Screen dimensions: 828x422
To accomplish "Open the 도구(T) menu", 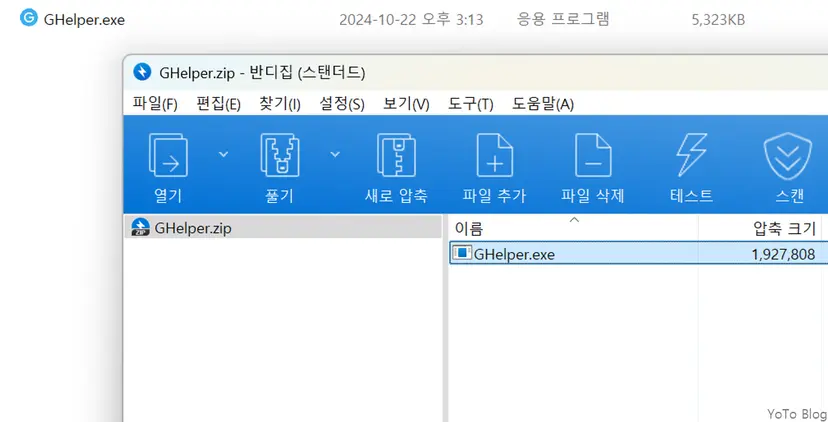I will [x=471, y=104].
